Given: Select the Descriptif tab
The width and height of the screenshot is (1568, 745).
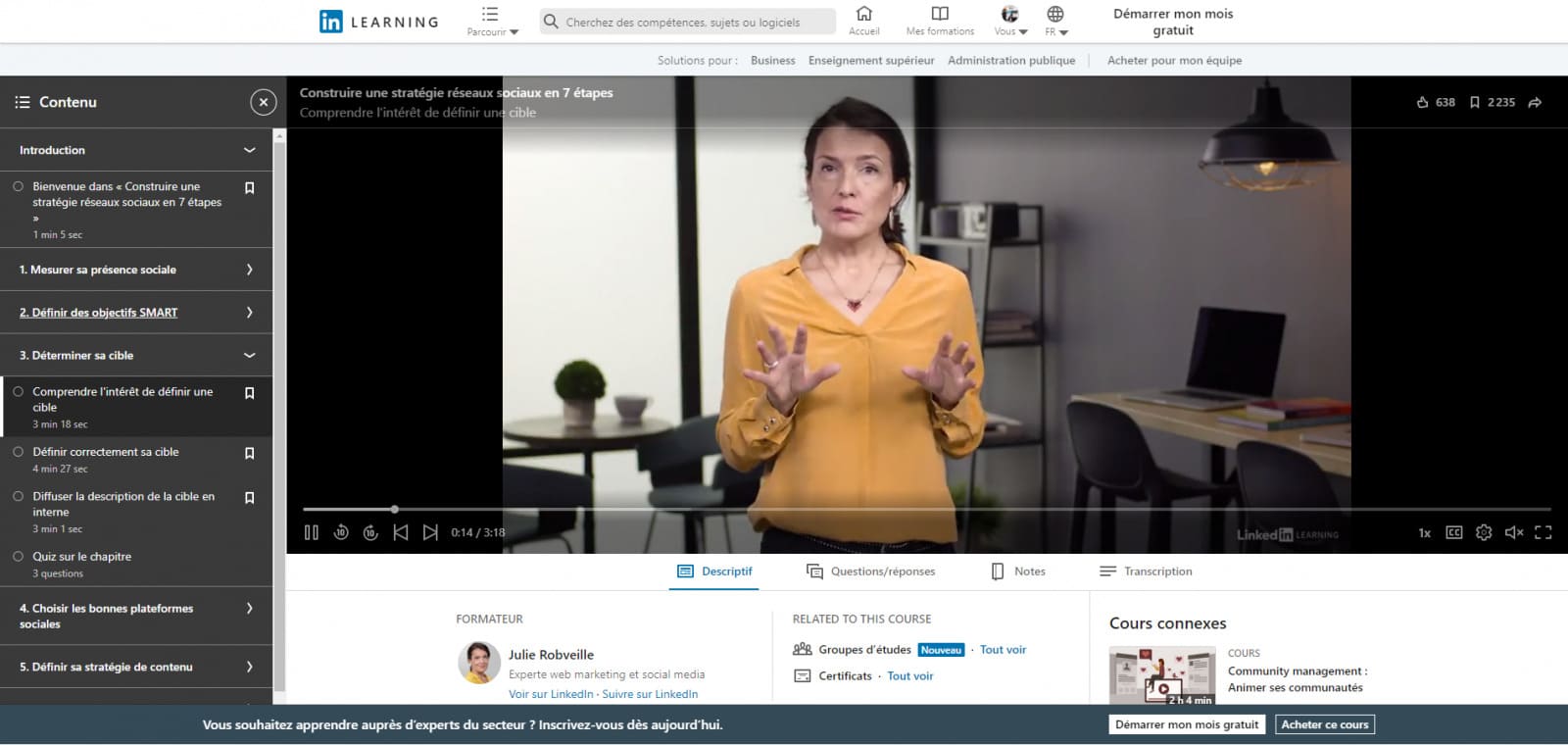Looking at the screenshot, I should tap(714, 571).
